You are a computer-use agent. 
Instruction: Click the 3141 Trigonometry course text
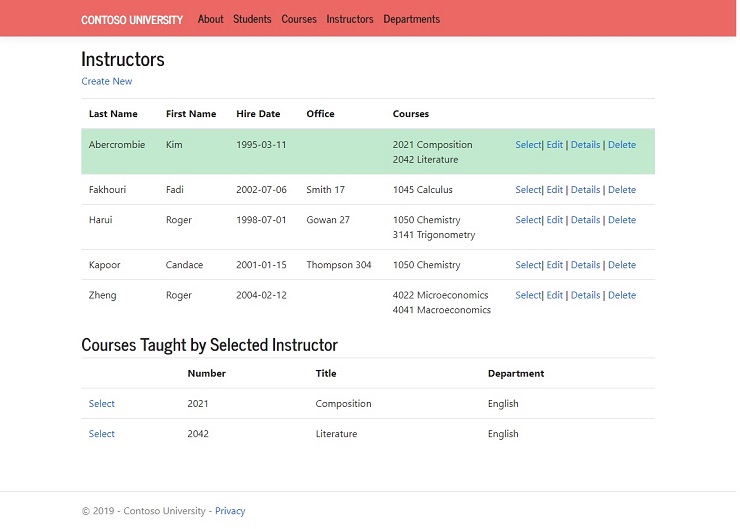[434, 235]
